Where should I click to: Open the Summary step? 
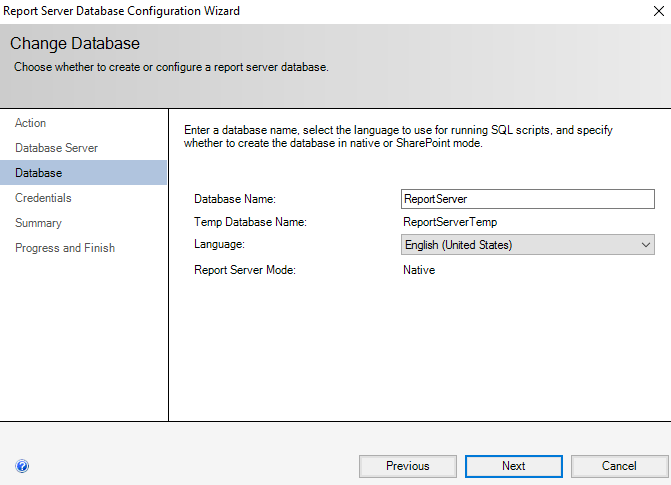(x=39, y=223)
